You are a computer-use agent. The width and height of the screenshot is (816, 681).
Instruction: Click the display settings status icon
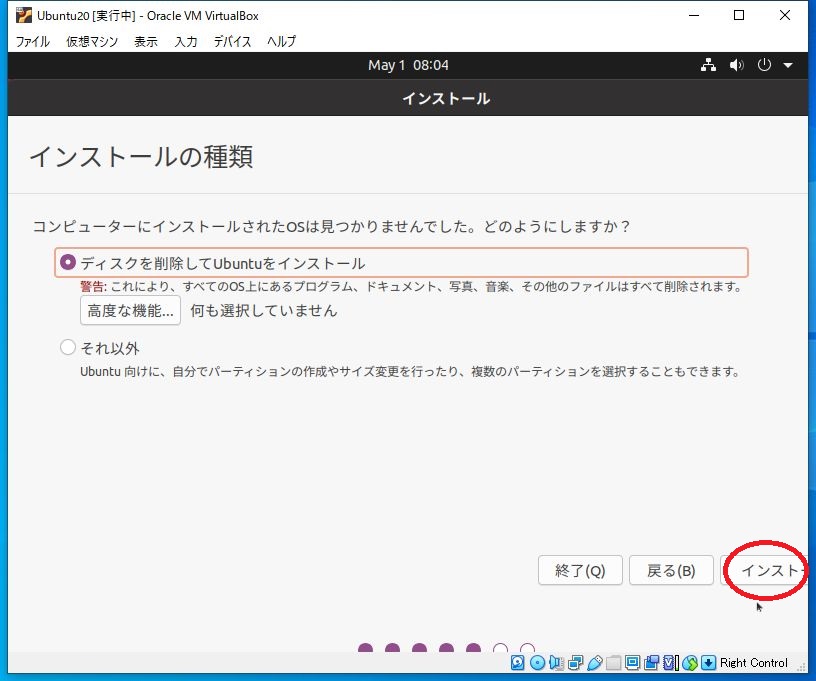pyautogui.click(x=632, y=662)
